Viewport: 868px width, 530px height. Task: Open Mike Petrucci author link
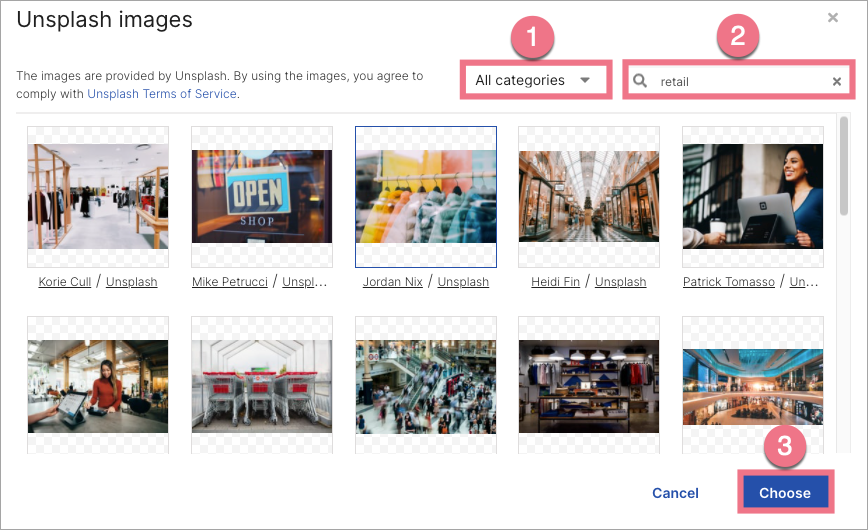[230, 282]
